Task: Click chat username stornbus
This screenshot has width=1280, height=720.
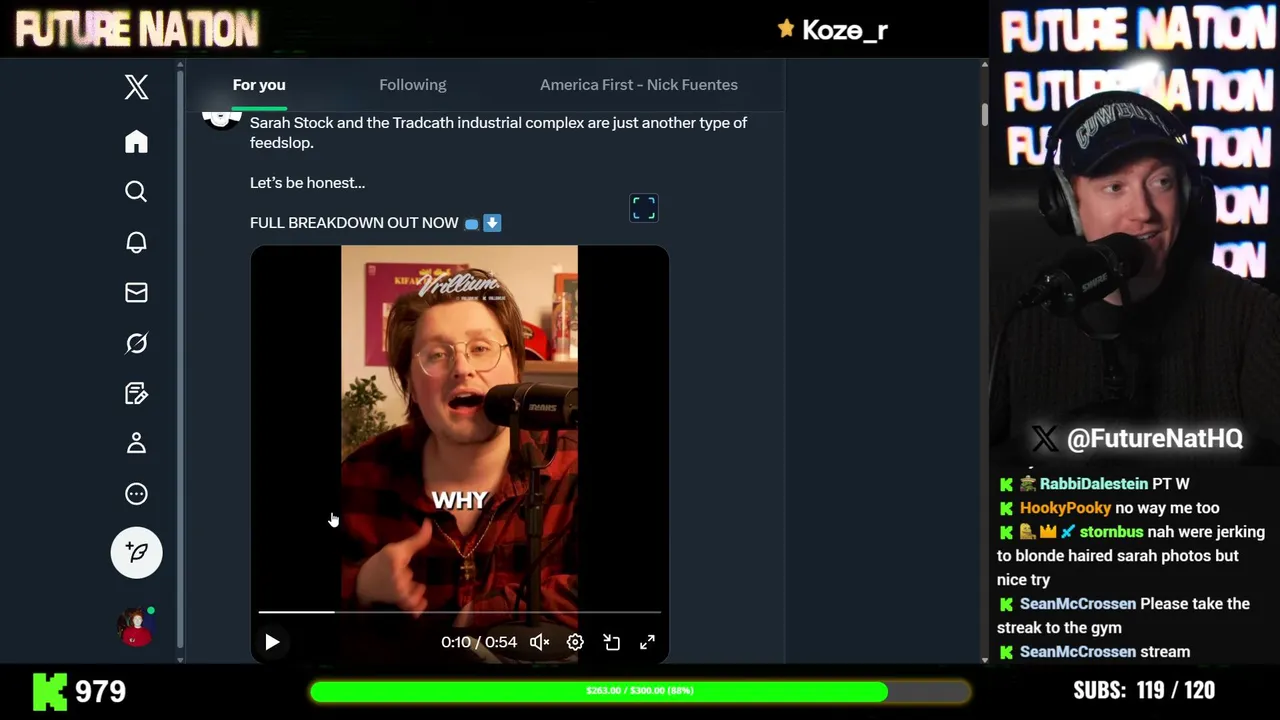Action: coord(1111,532)
